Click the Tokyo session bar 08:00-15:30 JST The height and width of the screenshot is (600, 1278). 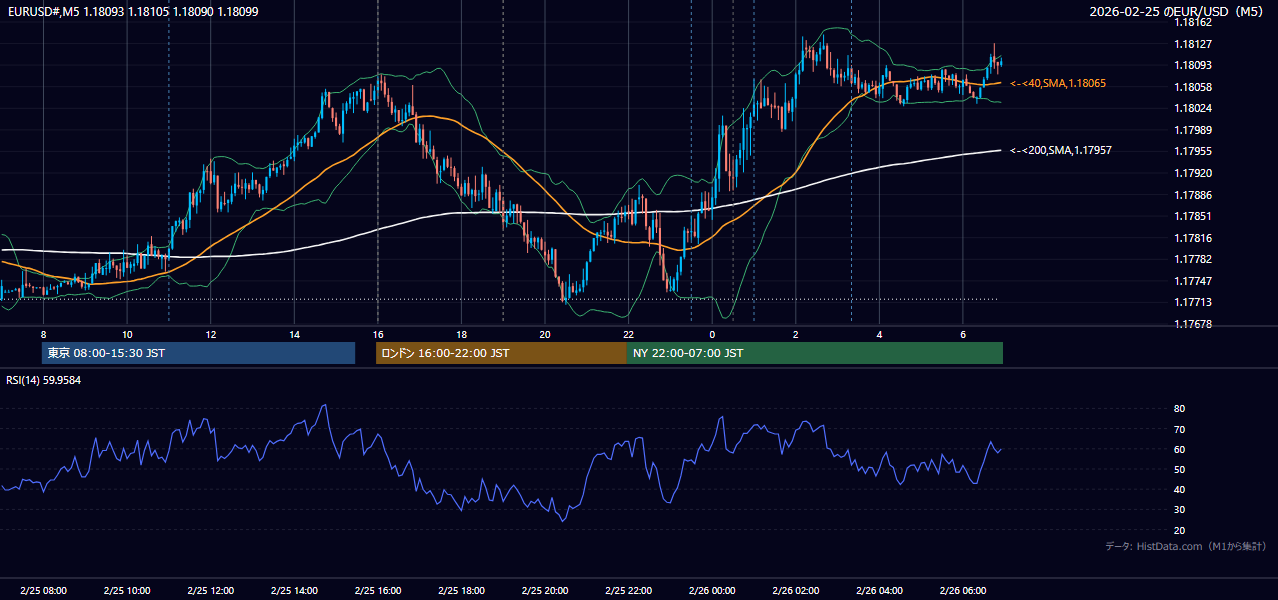point(198,353)
